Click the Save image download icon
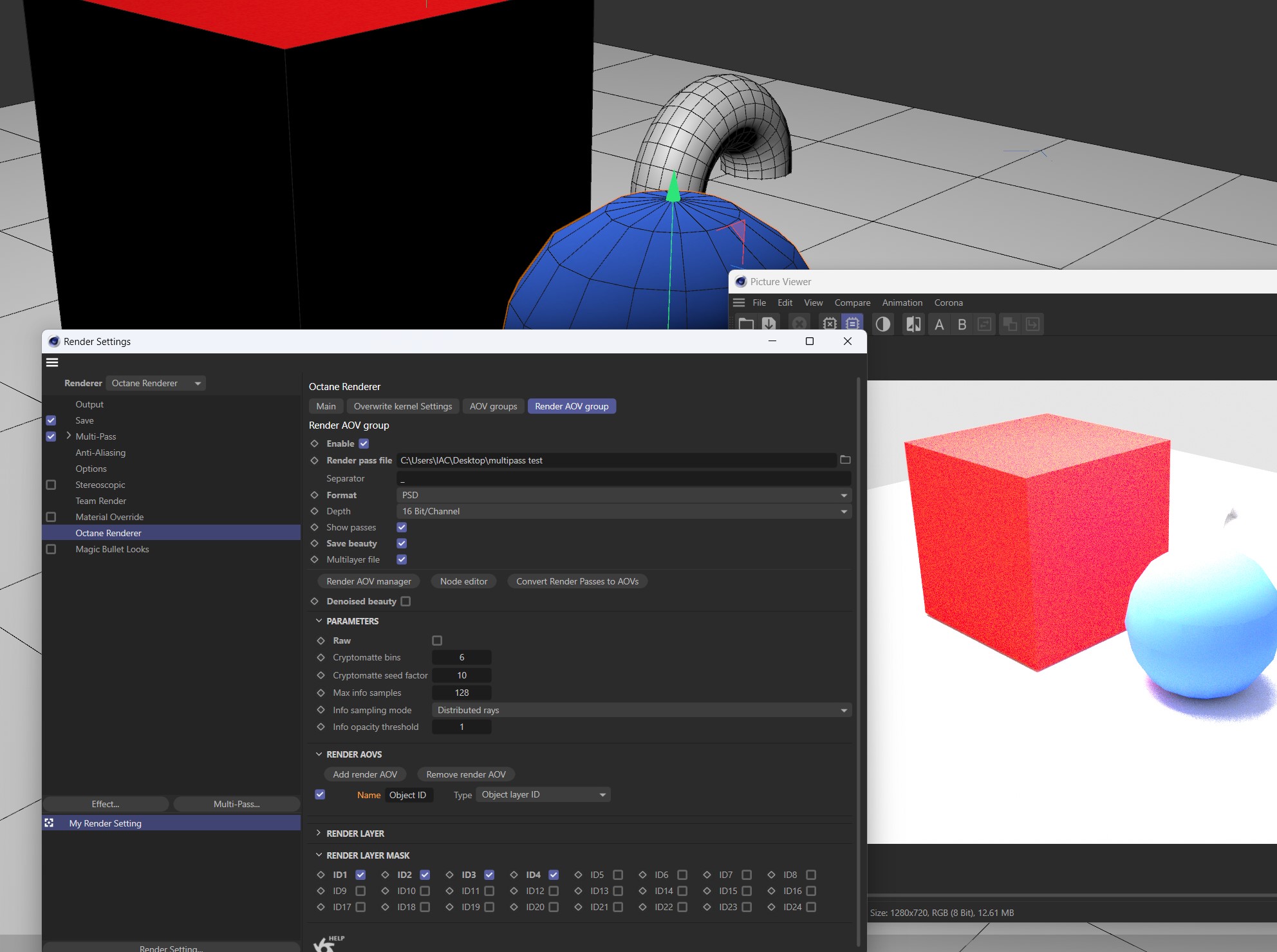This screenshot has width=1277, height=952. coord(769,324)
